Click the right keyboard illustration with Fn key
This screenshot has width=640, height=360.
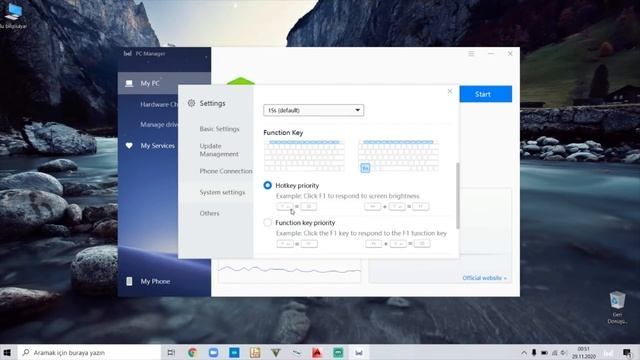click(x=398, y=156)
